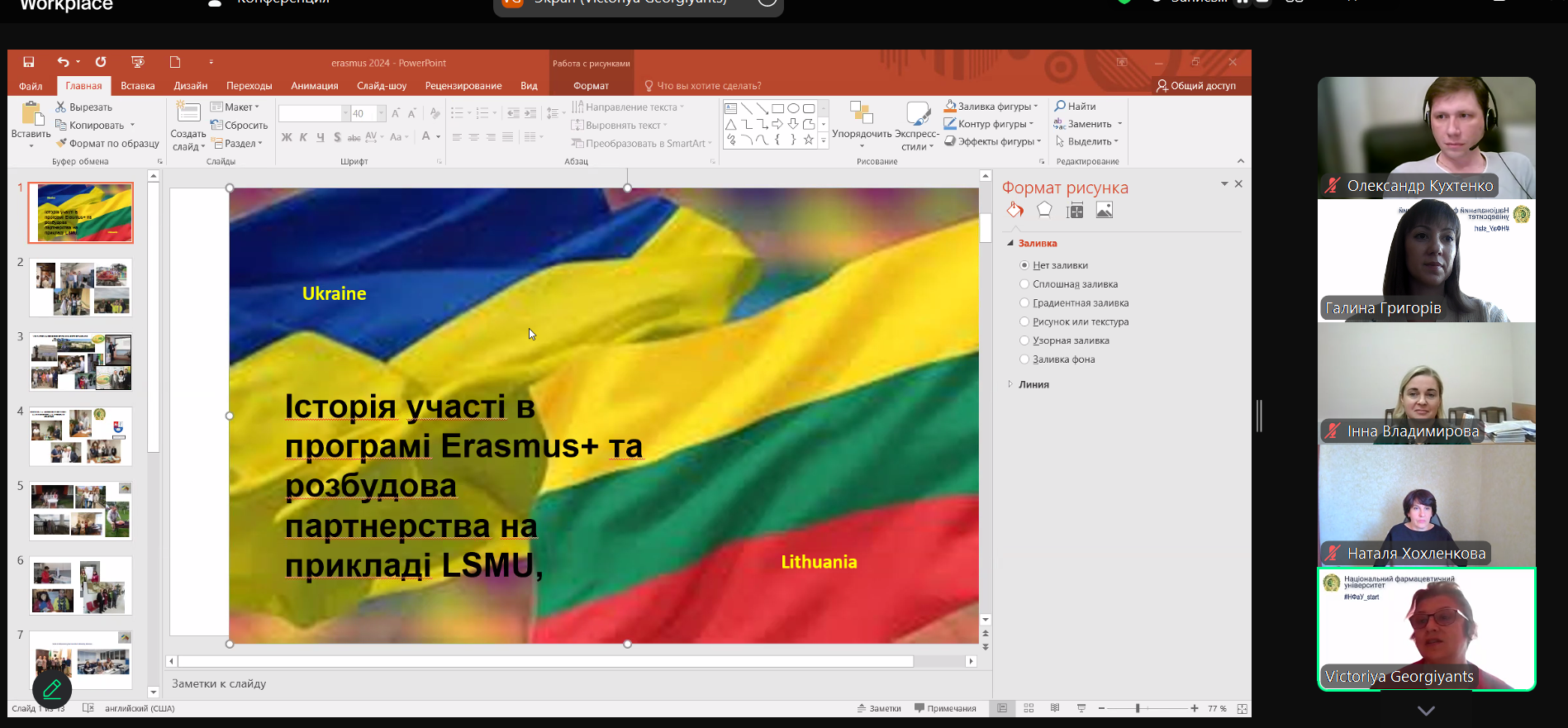Select the star shape in shapes gallery
The height and width of the screenshot is (728, 1568).
click(x=809, y=140)
